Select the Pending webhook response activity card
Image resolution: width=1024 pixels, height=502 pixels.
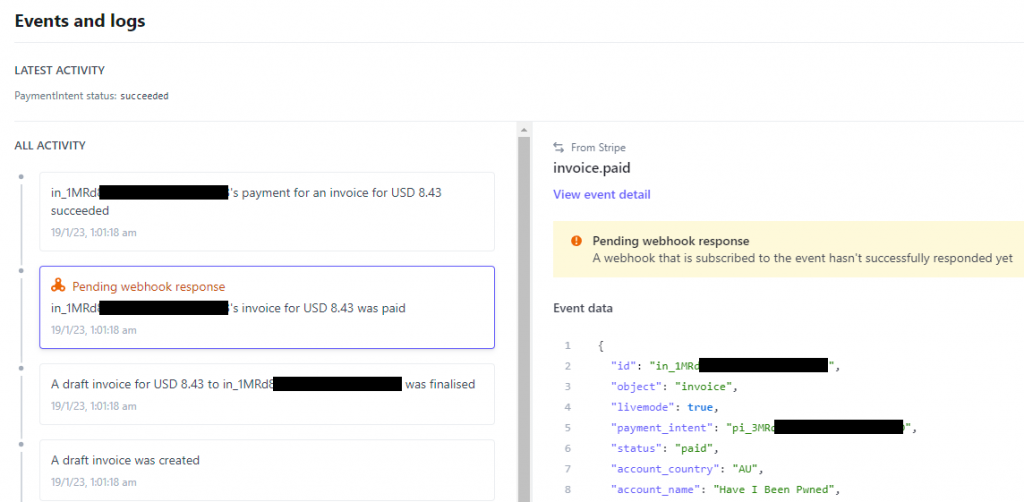[267, 307]
